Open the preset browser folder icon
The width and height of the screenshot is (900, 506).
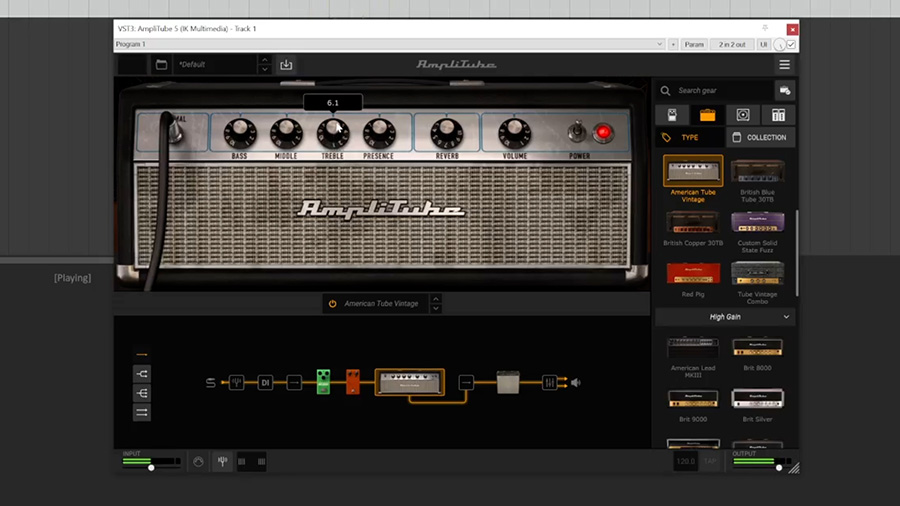tap(161, 65)
